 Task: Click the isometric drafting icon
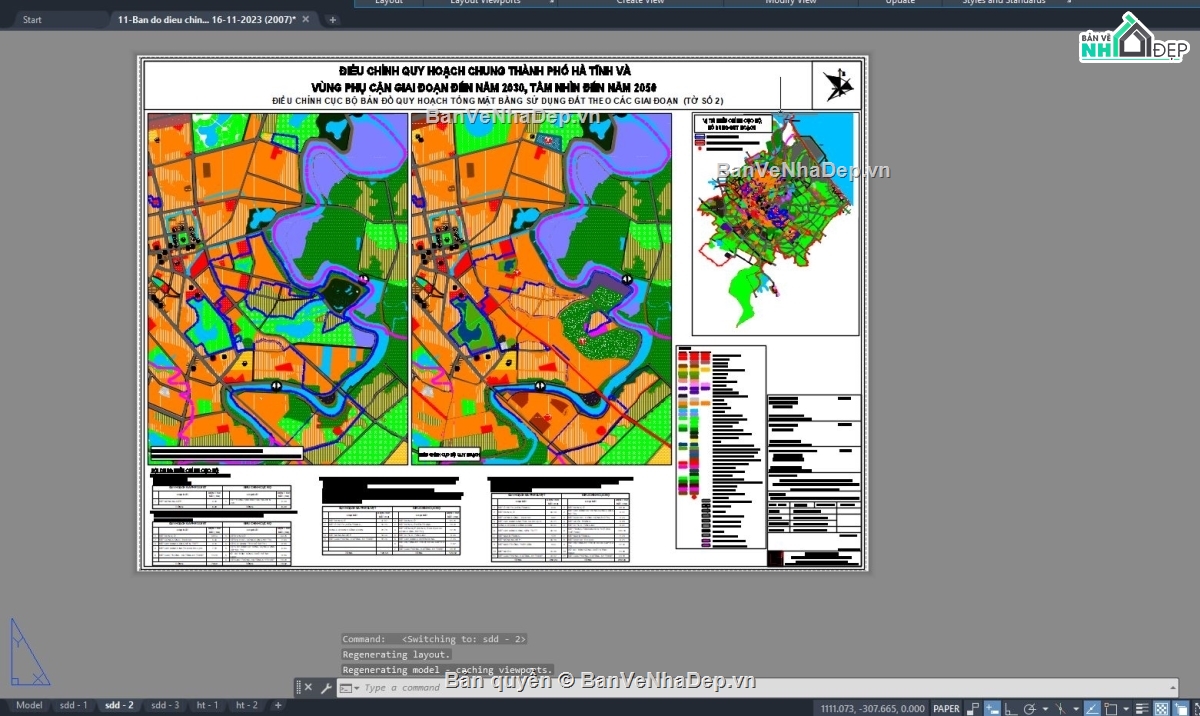1060,708
